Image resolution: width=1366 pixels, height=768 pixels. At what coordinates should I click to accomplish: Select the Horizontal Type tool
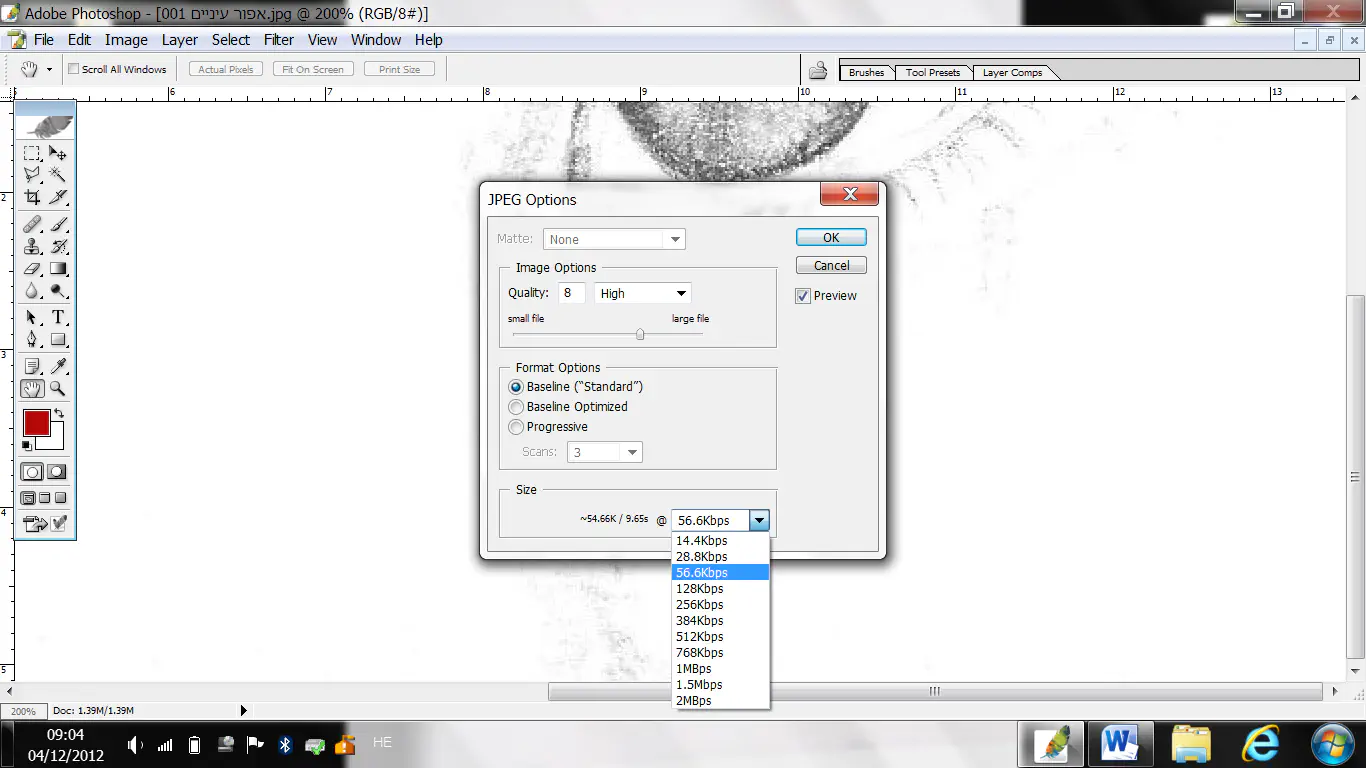(58, 317)
